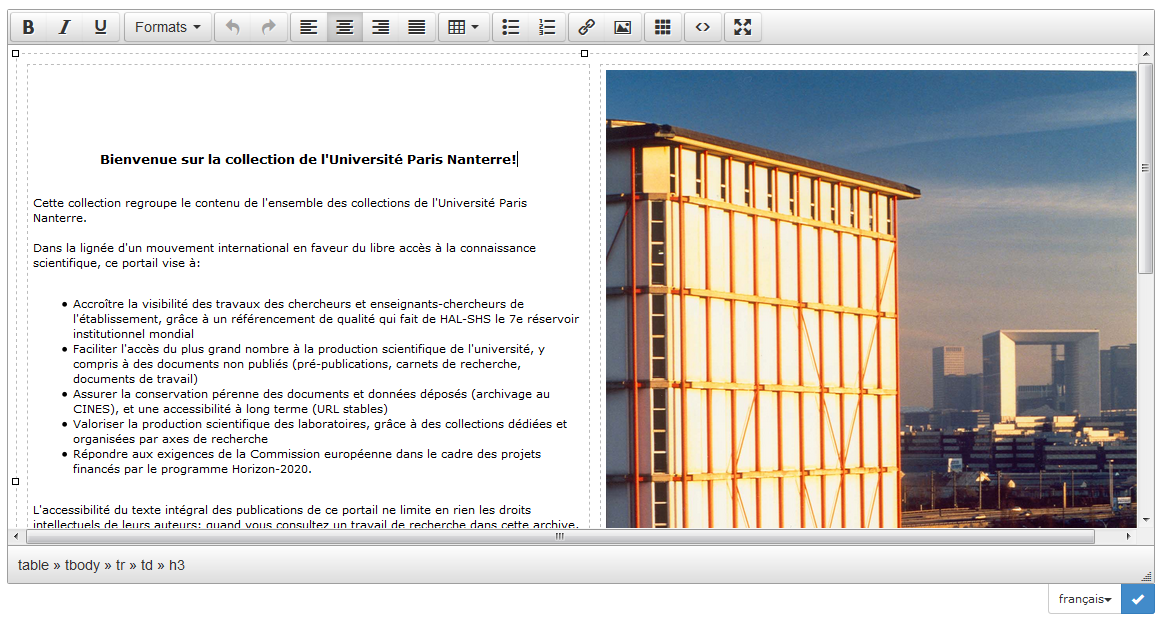Toggle fullscreen editor mode
Screen dimensions: 1162x620
click(743, 27)
